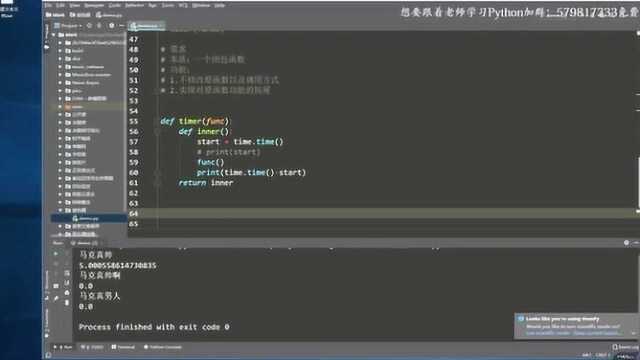Open the Refactor menu

134,5
